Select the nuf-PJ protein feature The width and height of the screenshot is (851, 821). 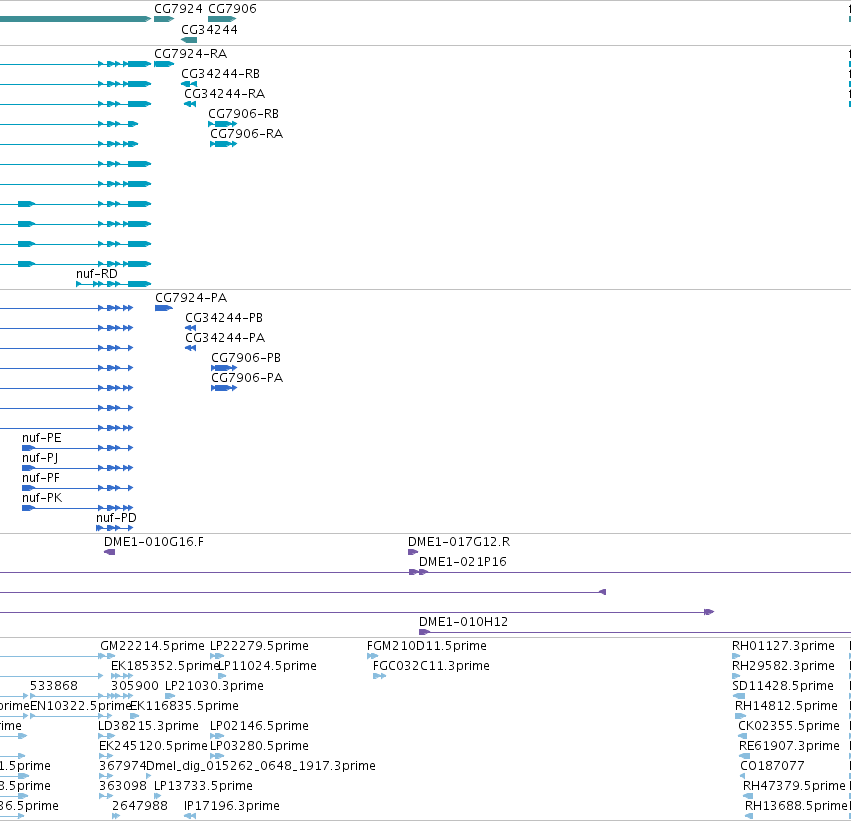tap(78, 468)
